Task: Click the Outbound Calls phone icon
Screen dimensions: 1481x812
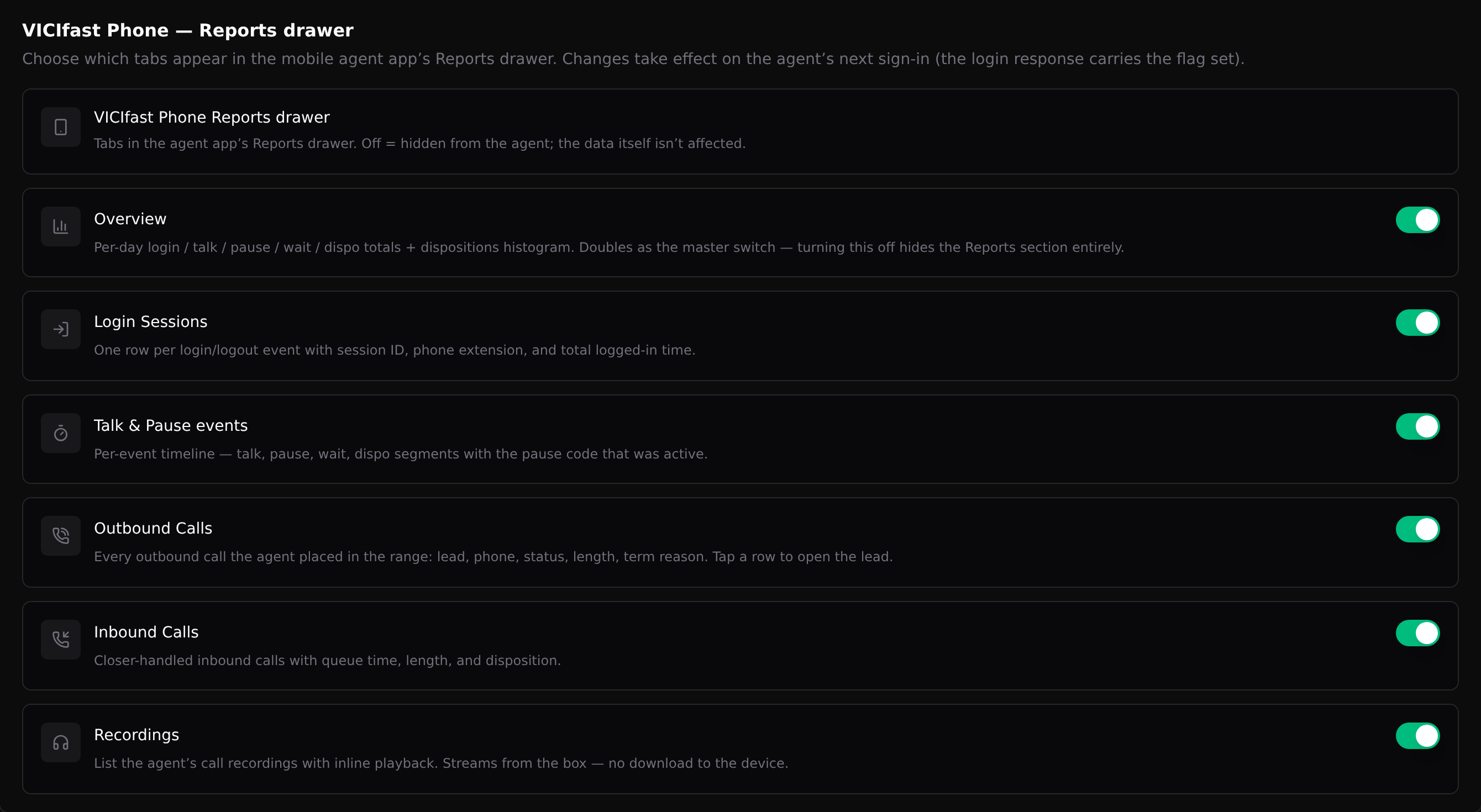Action: click(x=60, y=536)
